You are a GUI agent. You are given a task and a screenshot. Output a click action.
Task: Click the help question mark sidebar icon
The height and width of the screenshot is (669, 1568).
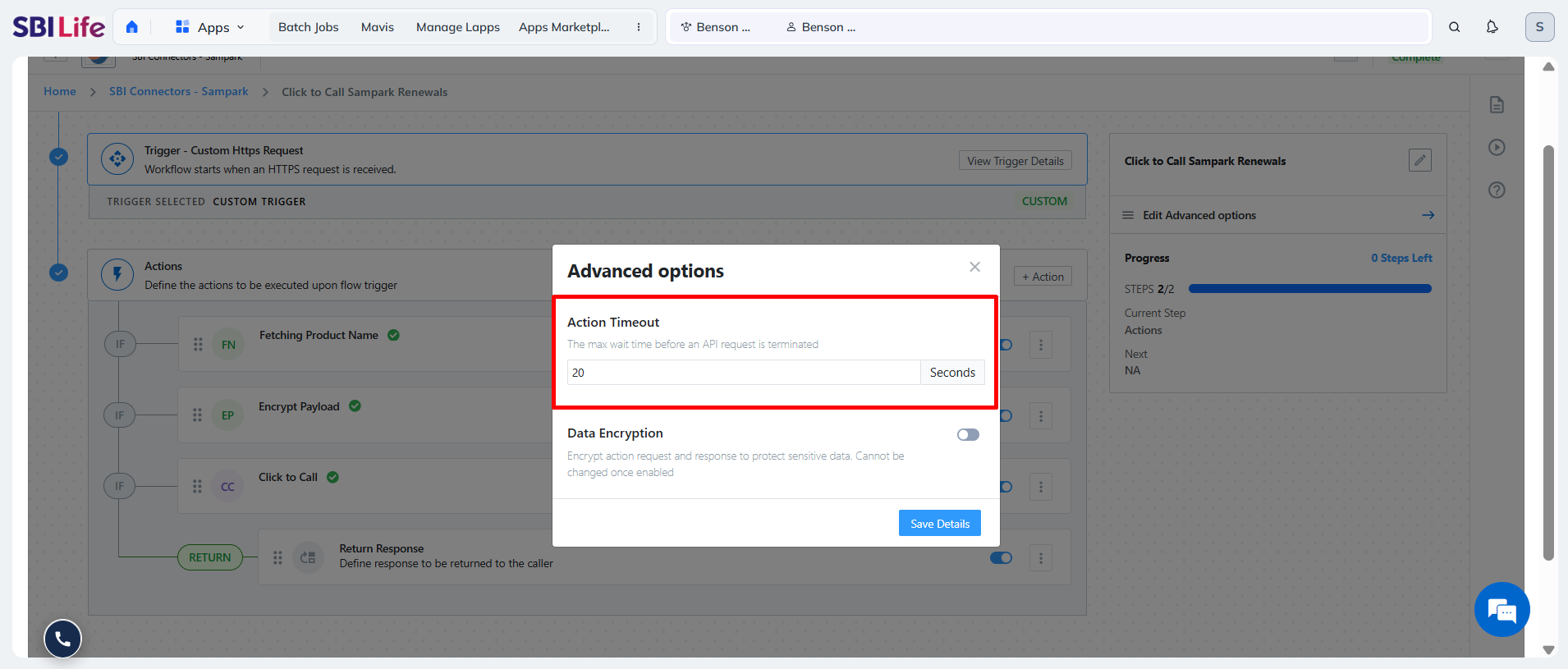[1497, 190]
